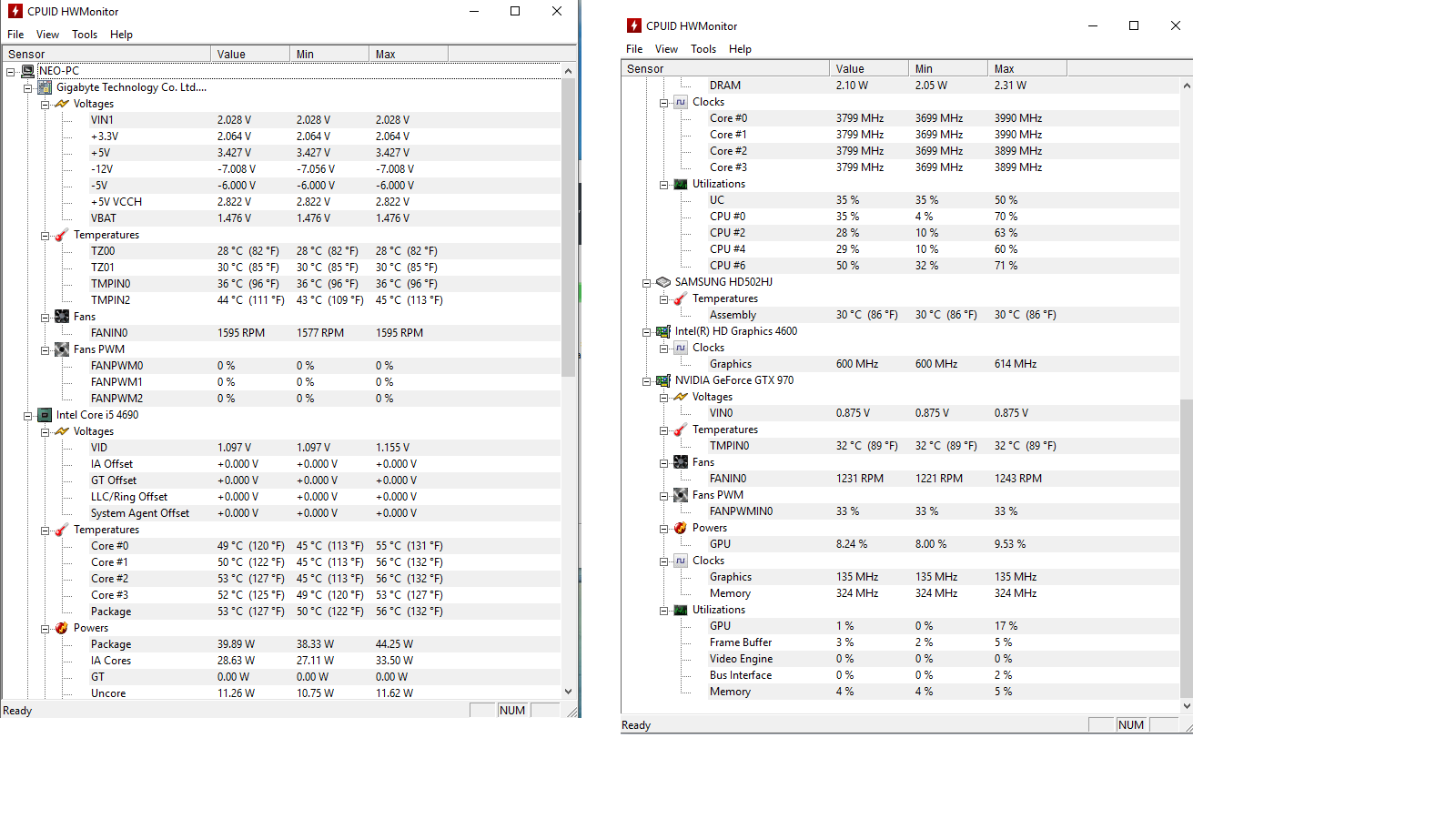Collapse the Intel Core i5 4690 node
This screenshot has height=819, width=1456.
[x=28, y=415]
